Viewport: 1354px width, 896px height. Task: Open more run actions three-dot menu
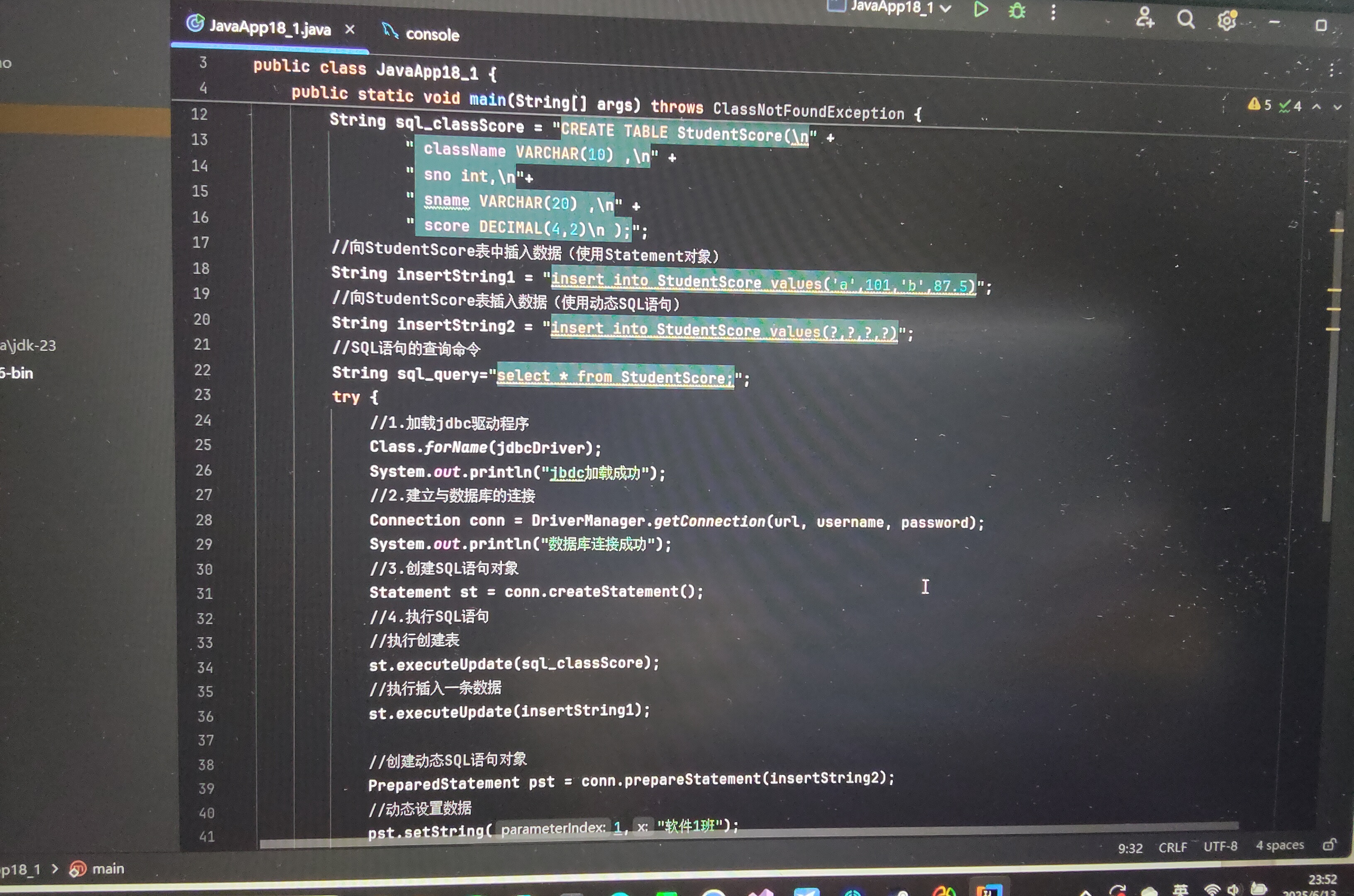click(x=1053, y=12)
